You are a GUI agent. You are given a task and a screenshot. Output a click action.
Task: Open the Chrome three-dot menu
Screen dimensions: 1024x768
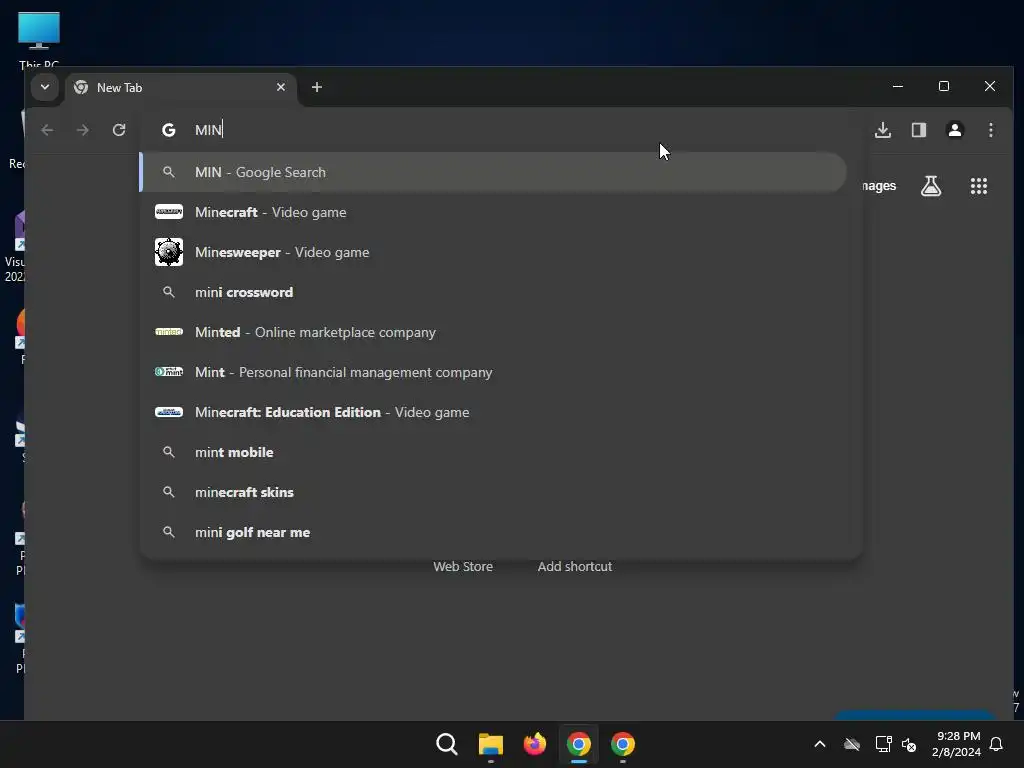991,130
